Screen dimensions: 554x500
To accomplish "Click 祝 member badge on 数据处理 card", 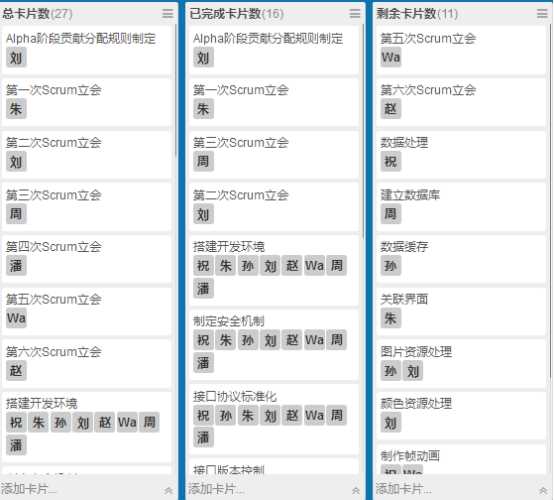I will click(x=391, y=161).
